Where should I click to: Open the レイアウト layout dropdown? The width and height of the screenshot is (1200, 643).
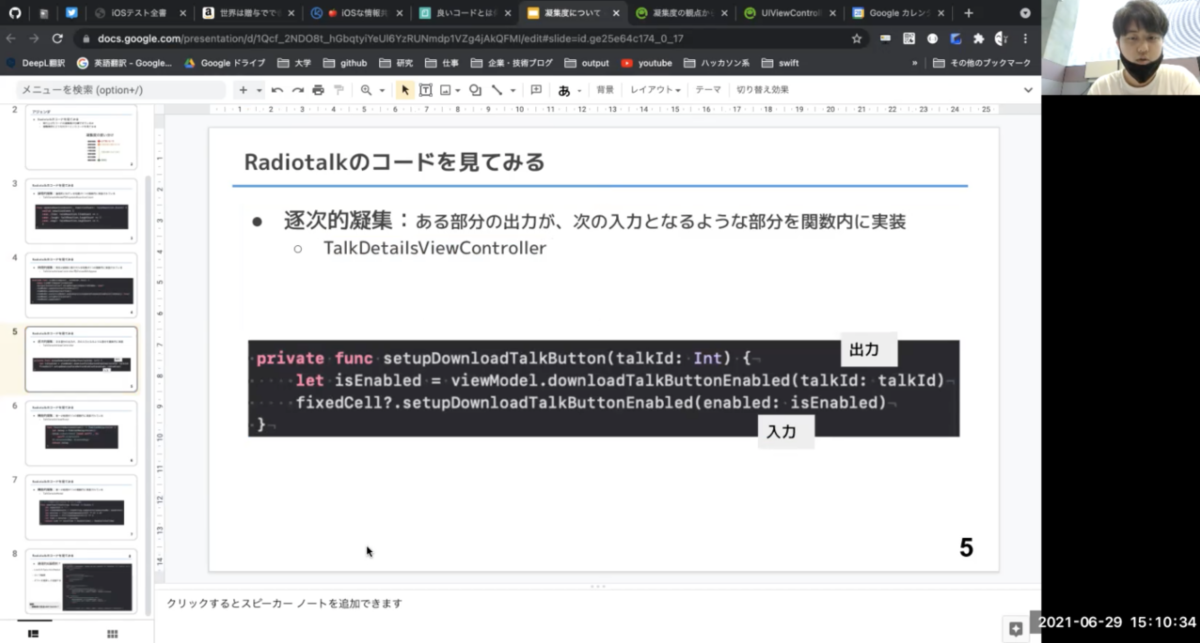(655, 90)
